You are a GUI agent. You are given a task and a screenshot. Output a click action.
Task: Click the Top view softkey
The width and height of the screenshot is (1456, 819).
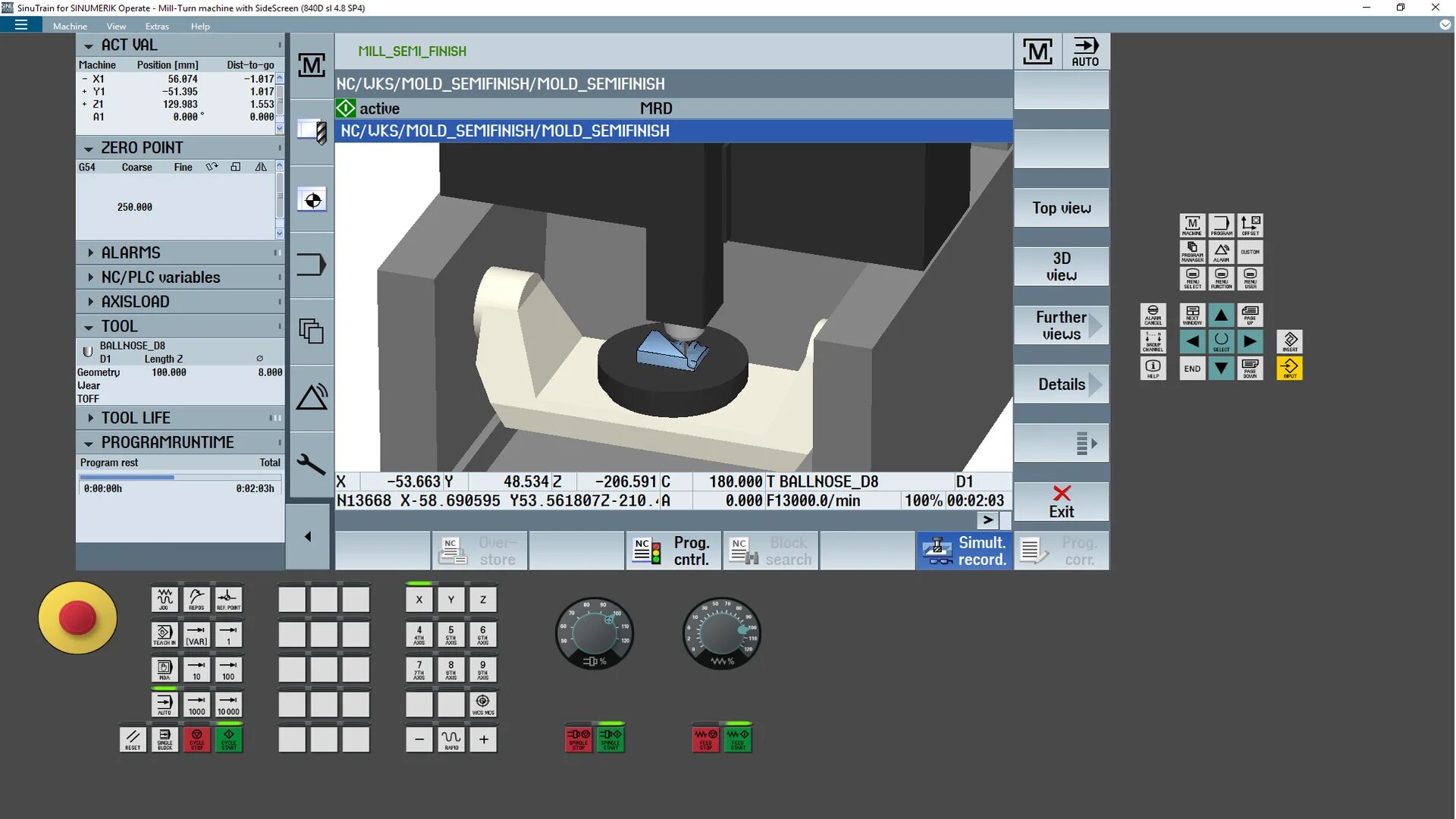1061,208
